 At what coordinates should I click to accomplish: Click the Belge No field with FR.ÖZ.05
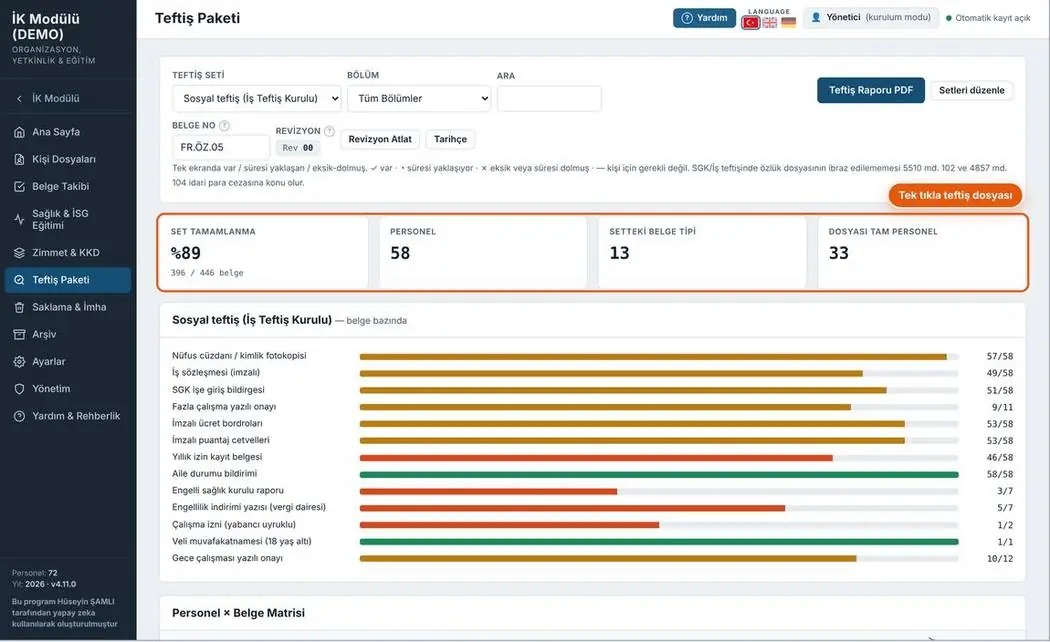[x=221, y=147]
